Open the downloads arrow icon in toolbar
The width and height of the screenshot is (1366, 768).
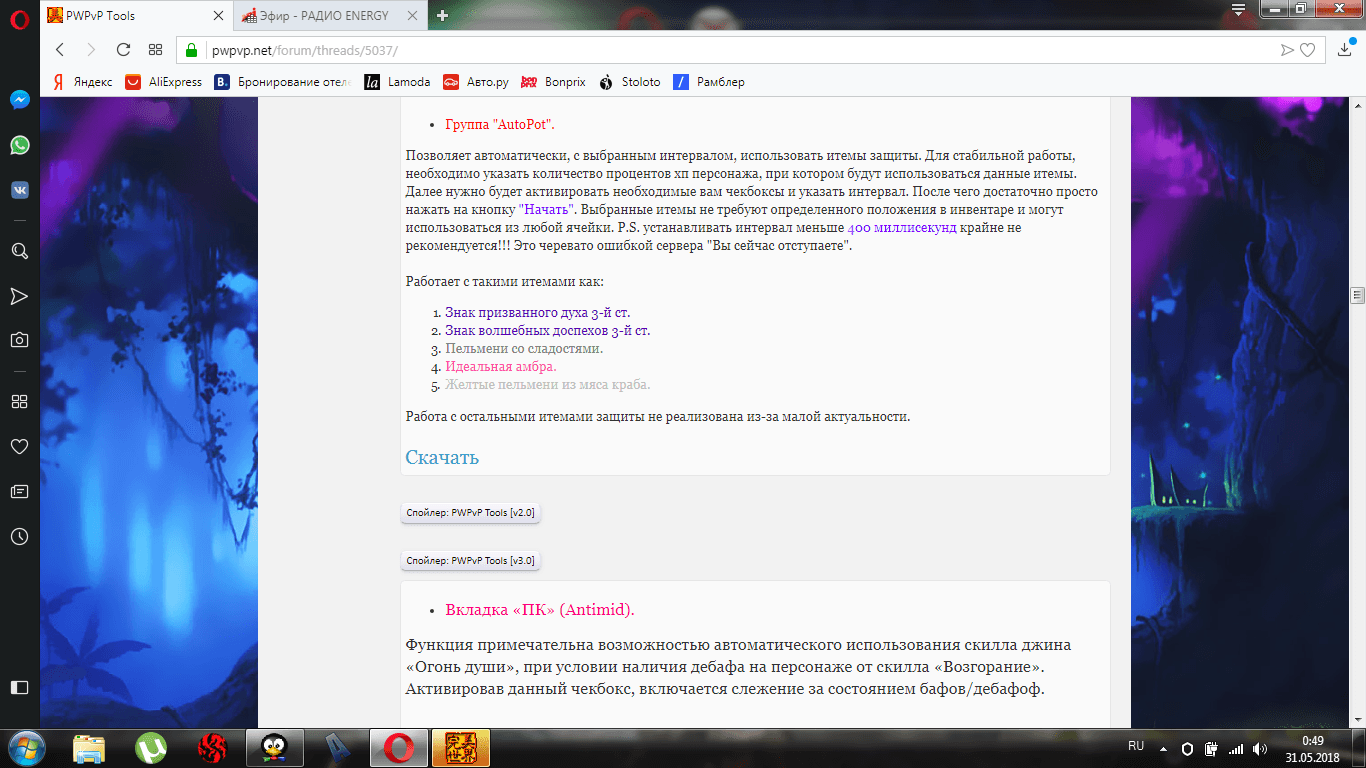click(x=1345, y=49)
